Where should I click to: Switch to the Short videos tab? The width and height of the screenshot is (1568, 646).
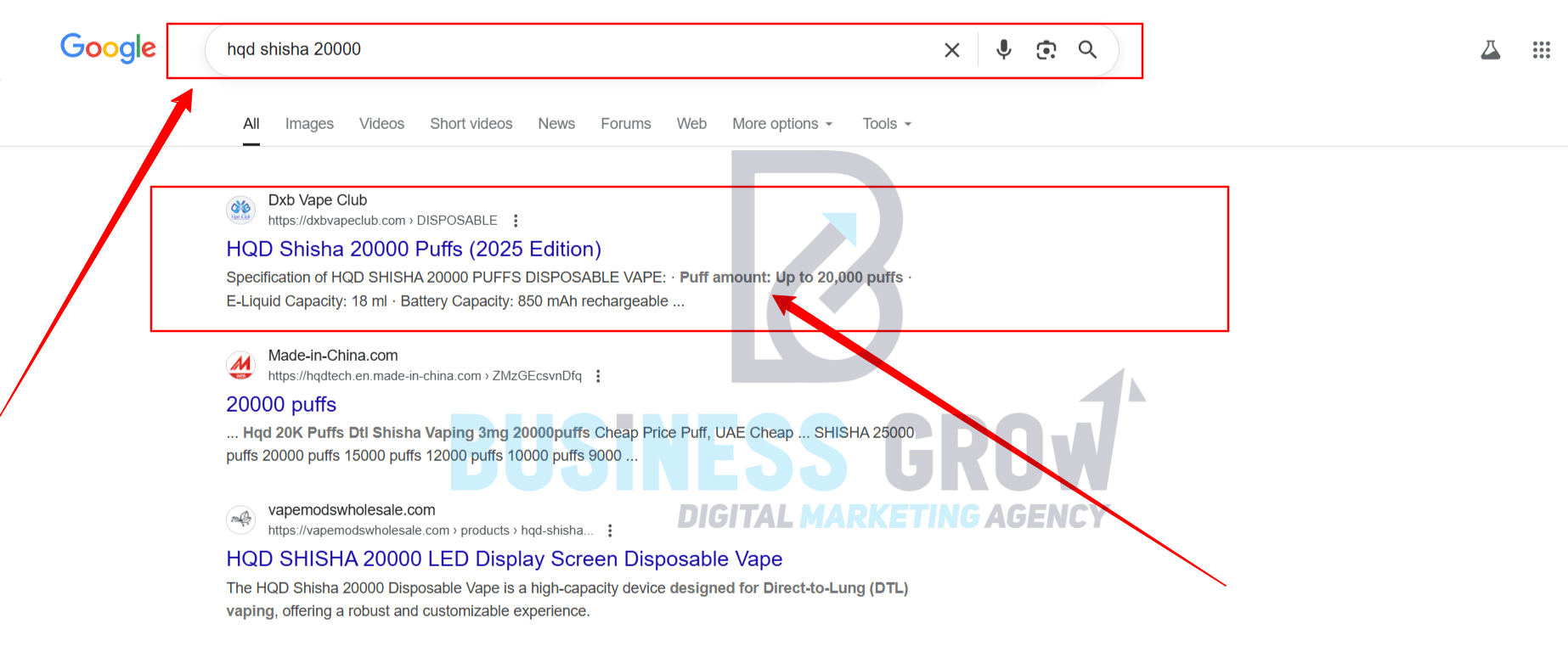pyautogui.click(x=471, y=124)
